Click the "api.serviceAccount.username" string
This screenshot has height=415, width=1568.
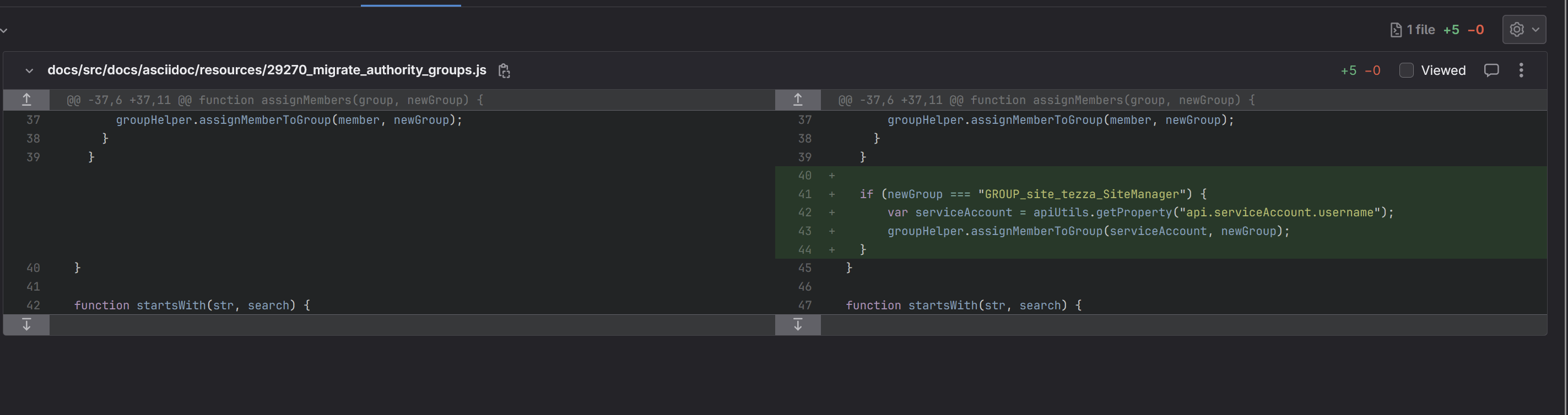1279,212
